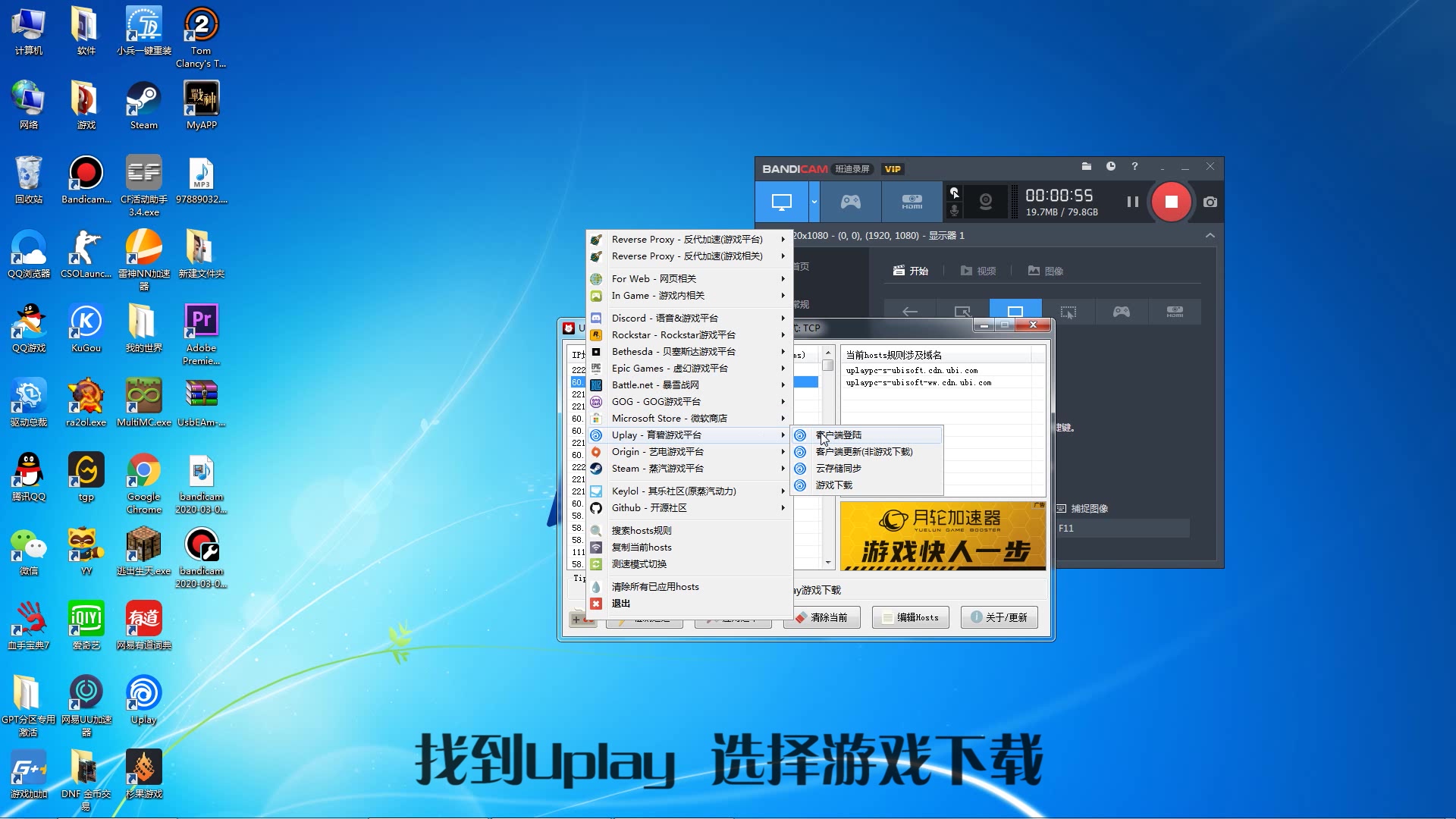This screenshot has height=819, width=1456.
Task: Select 游戏下载 in Uplay submenu
Action: [867, 485]
